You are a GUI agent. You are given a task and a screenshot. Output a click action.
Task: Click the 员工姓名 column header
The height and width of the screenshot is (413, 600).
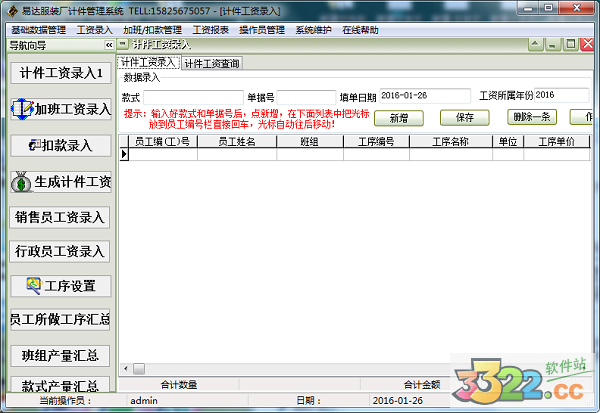[x=237, y=142]
